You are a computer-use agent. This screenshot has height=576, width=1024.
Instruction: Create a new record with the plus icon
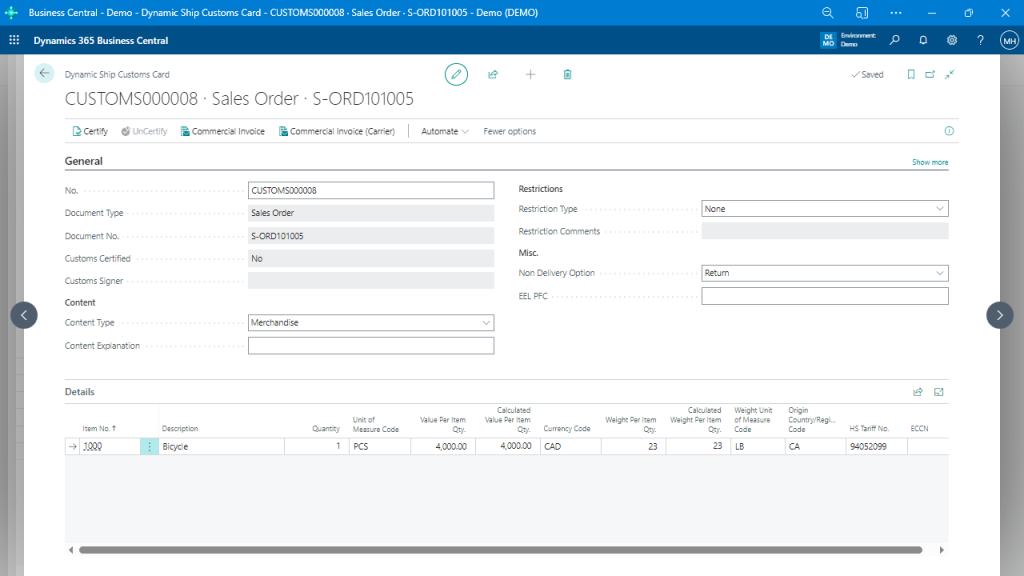click(x=530, y=74)
